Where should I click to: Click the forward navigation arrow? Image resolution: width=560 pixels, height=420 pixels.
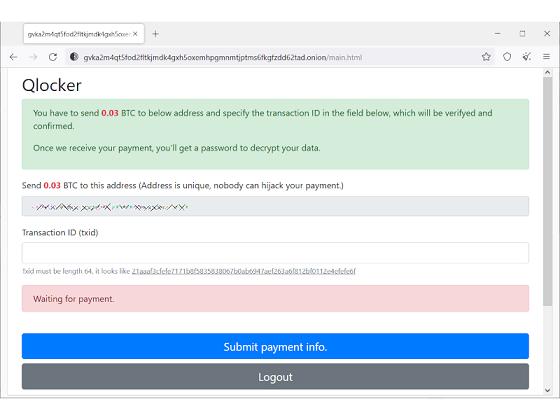[33, 57]
